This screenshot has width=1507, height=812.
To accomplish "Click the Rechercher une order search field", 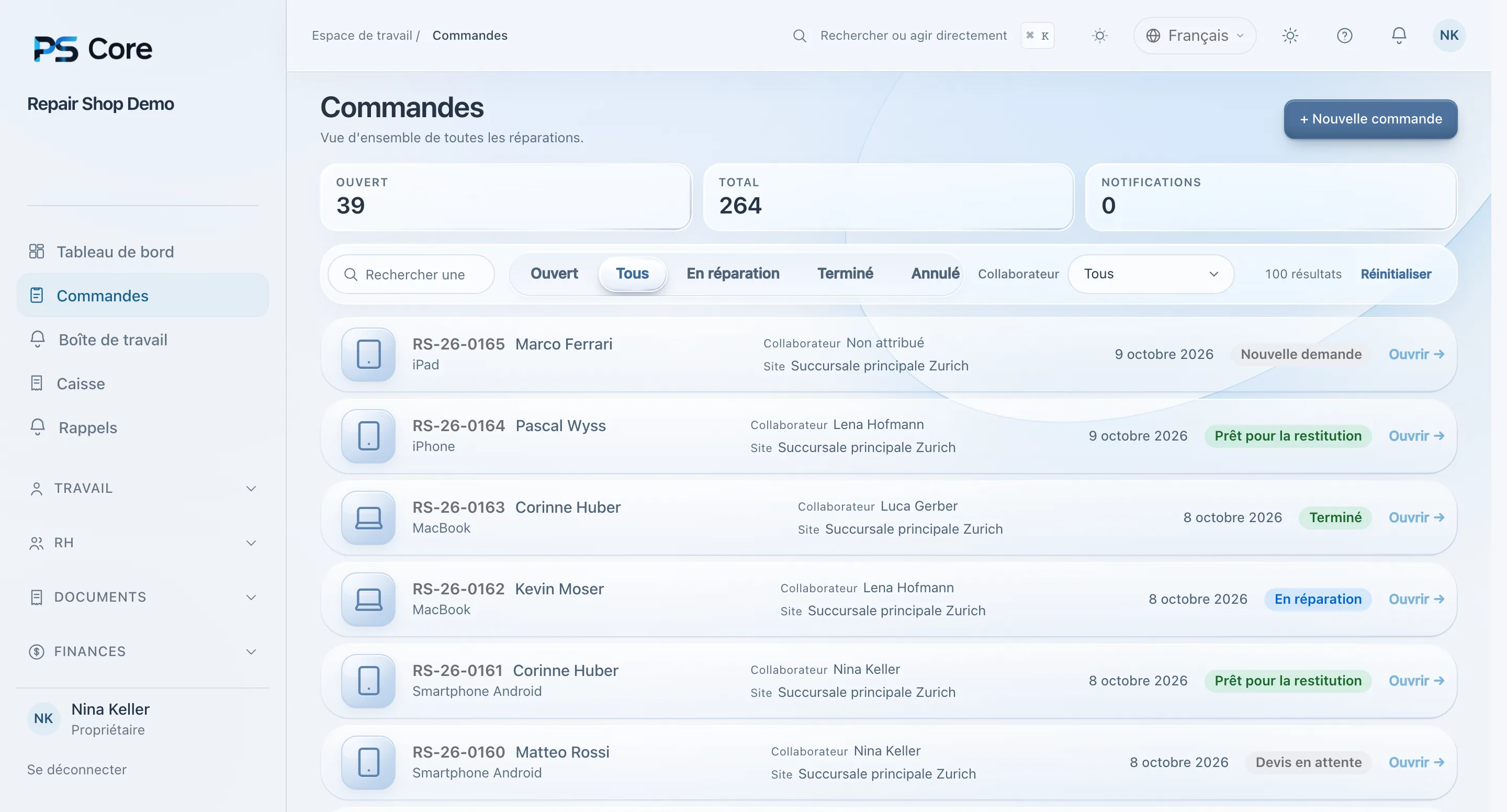I will [x=411, y=274].
